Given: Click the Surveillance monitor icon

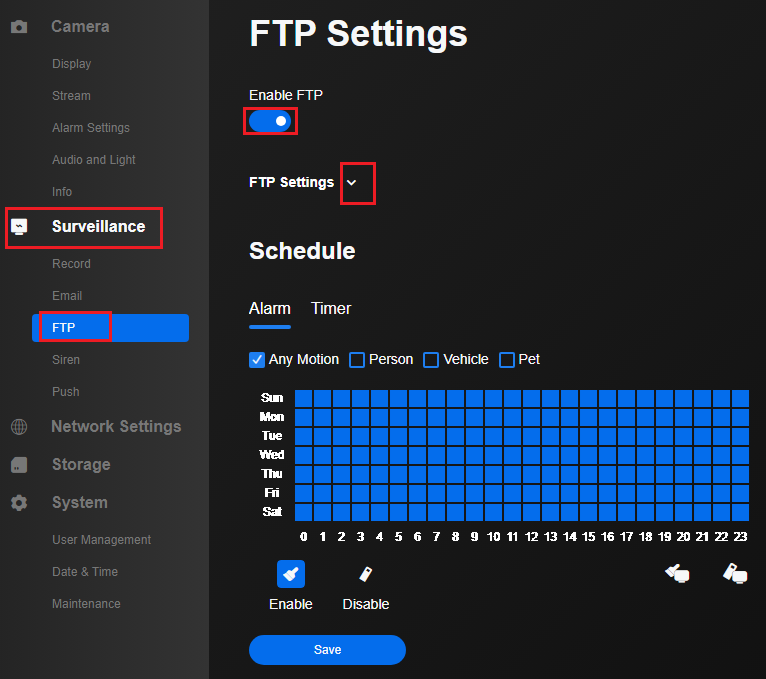Looking at the screenshot, I should [x=19, y=227].
